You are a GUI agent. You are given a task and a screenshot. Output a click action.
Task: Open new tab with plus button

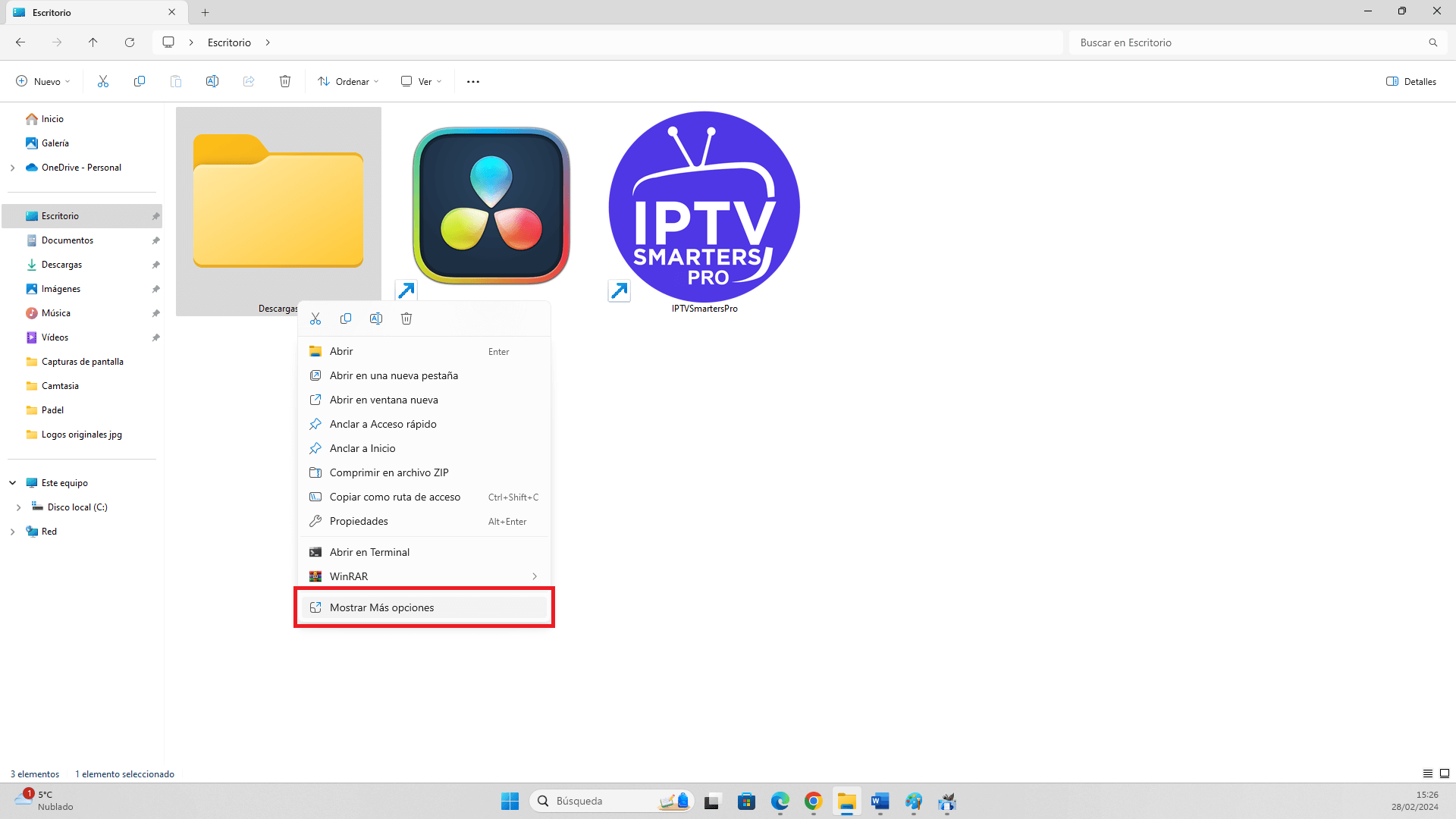205,12
